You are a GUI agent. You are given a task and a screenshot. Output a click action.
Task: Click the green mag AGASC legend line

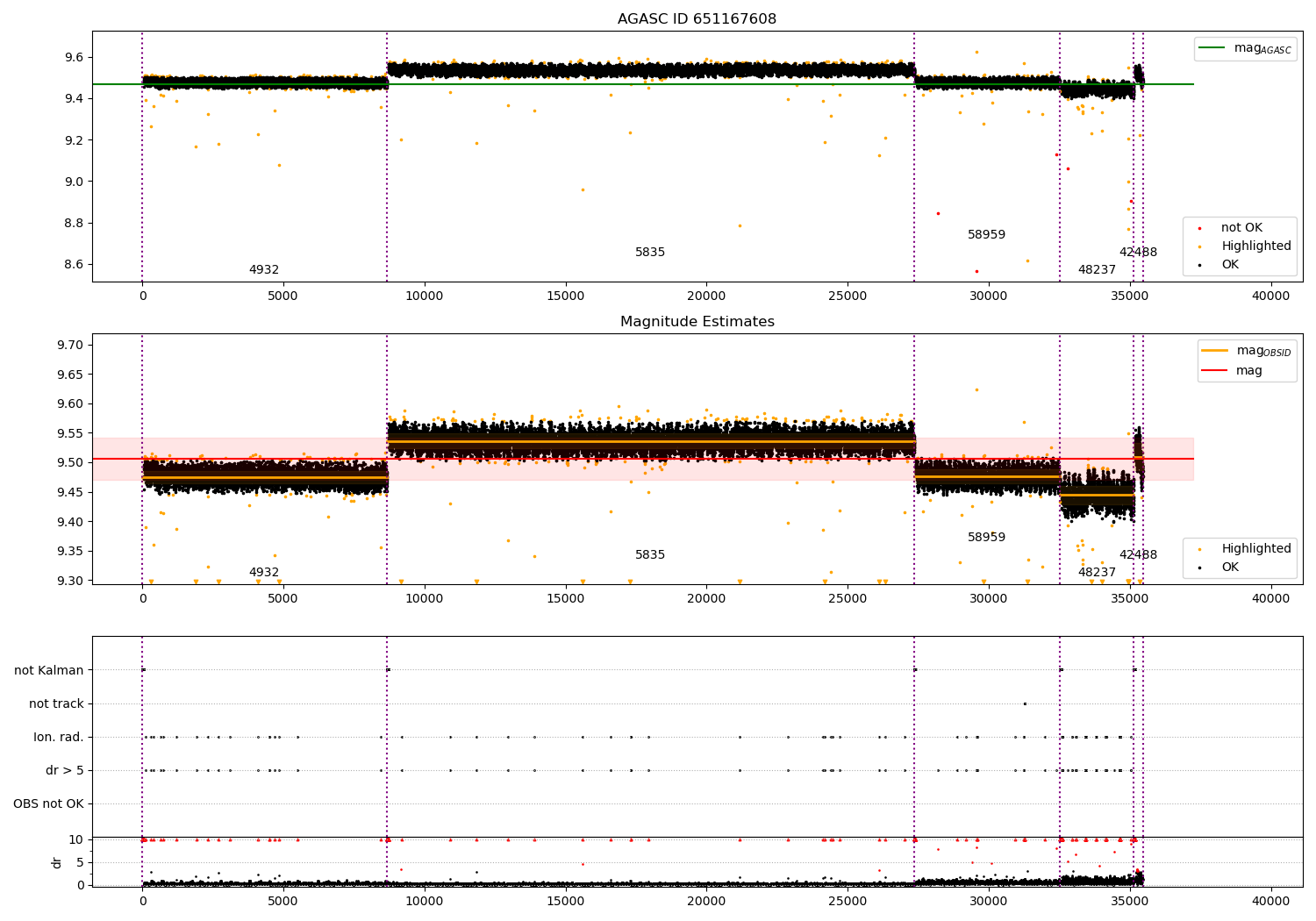tap(1213, 48)
